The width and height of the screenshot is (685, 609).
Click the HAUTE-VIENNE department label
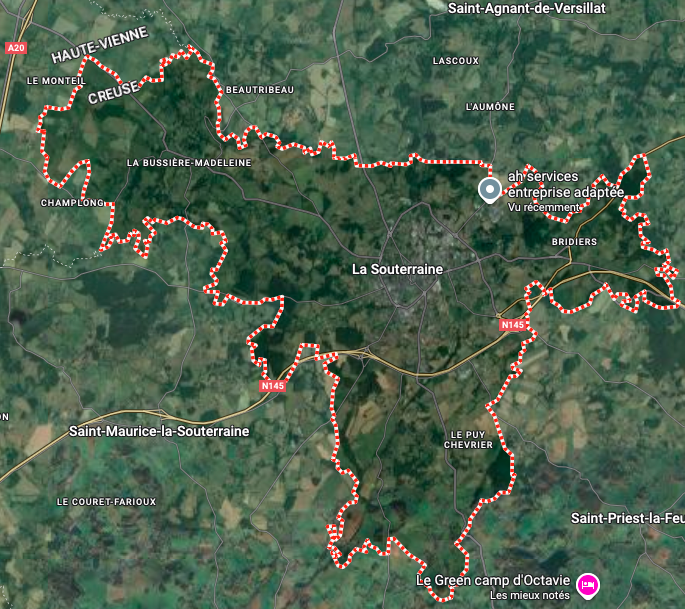[100, 44]
